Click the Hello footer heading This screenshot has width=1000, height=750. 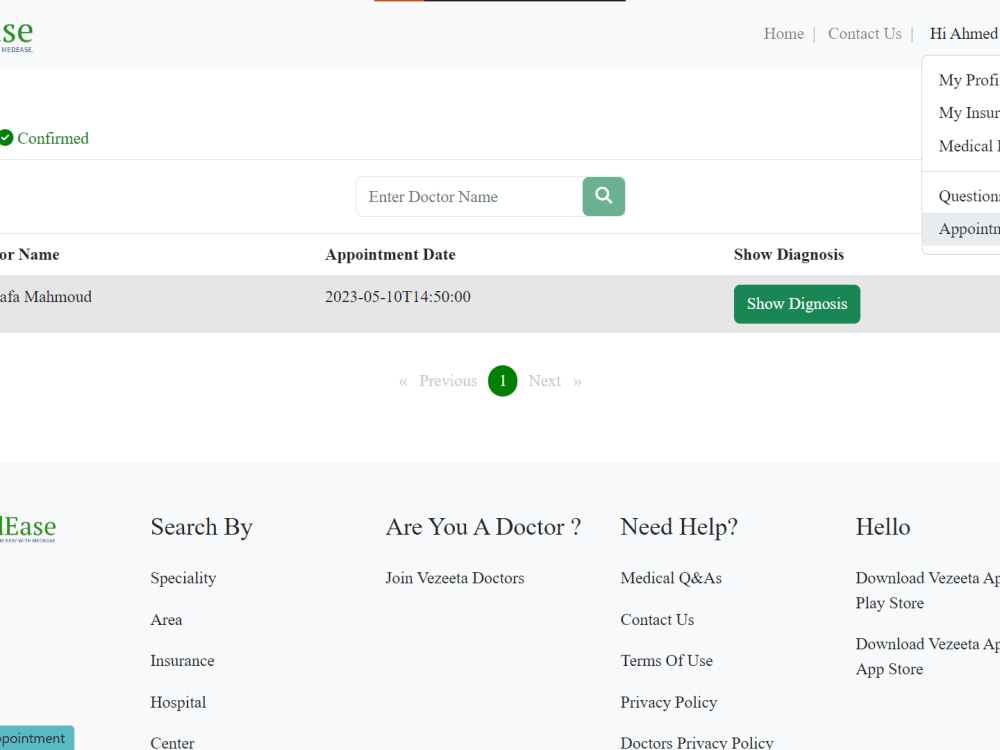tap(883, 527)
